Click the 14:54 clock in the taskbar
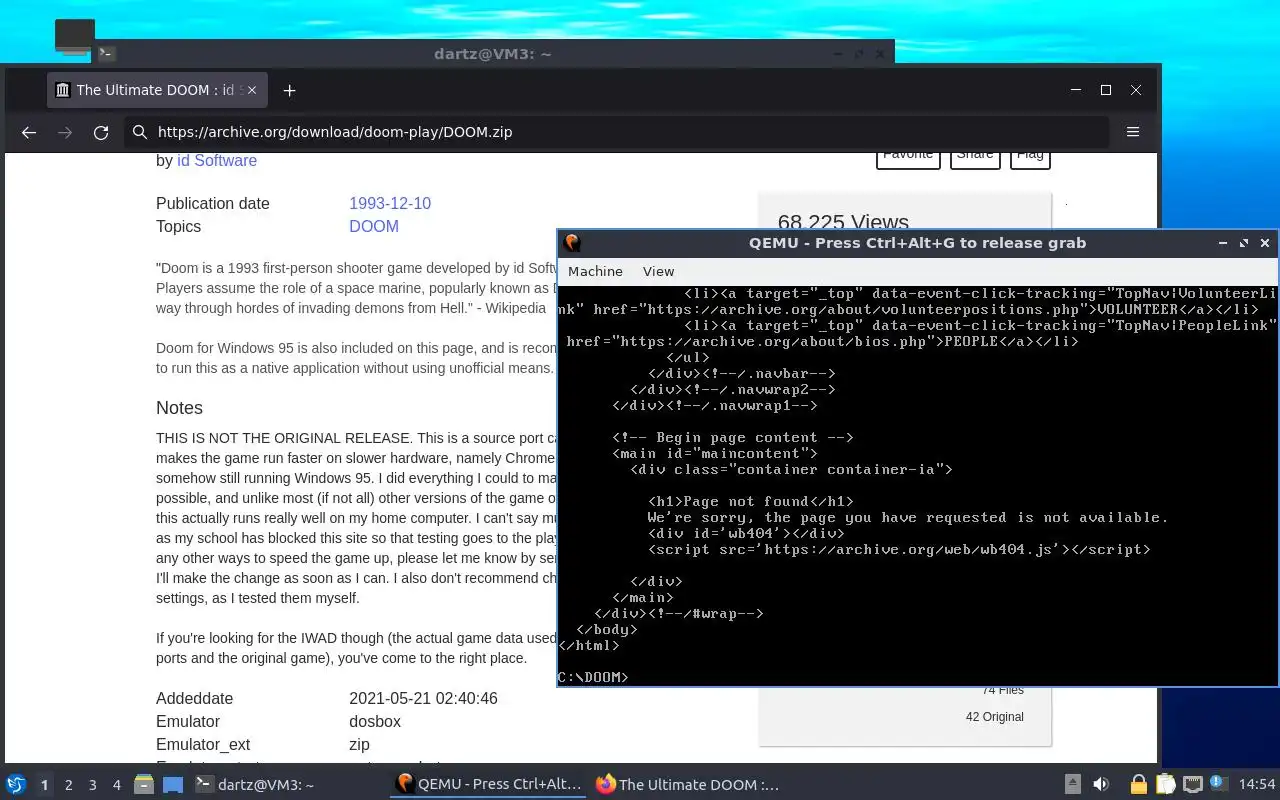The image size is (1280, 800). (1257, 785)
